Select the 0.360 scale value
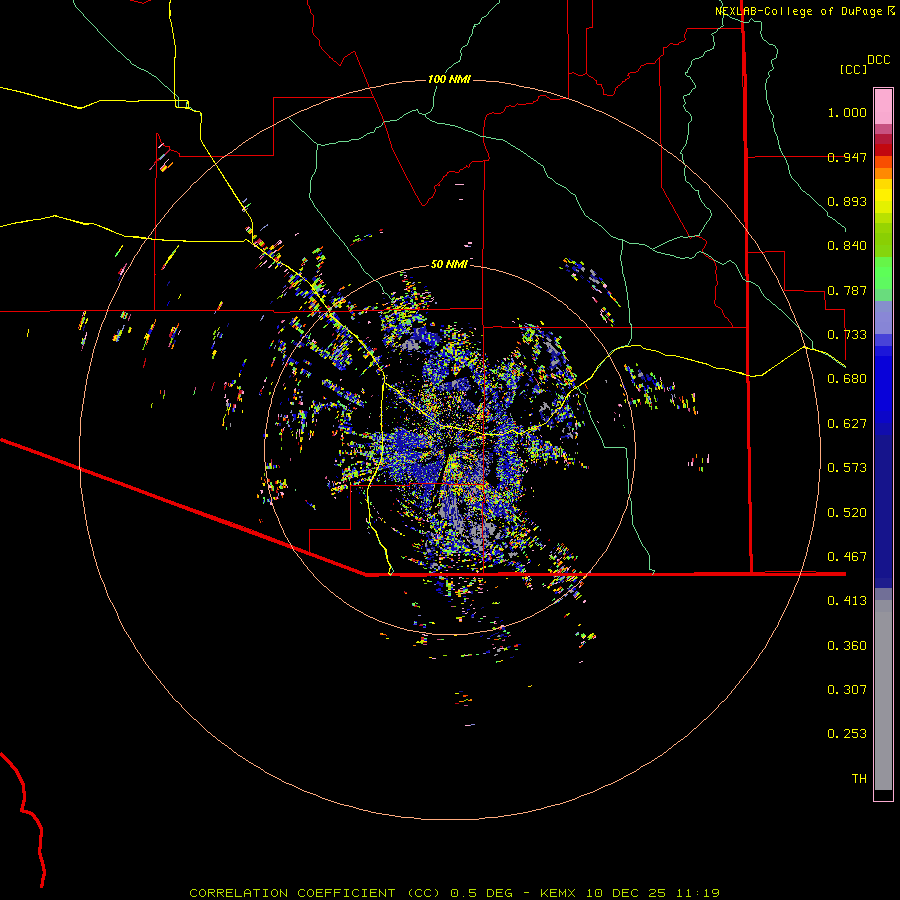 pyautogui.click(x=847, y=646)
